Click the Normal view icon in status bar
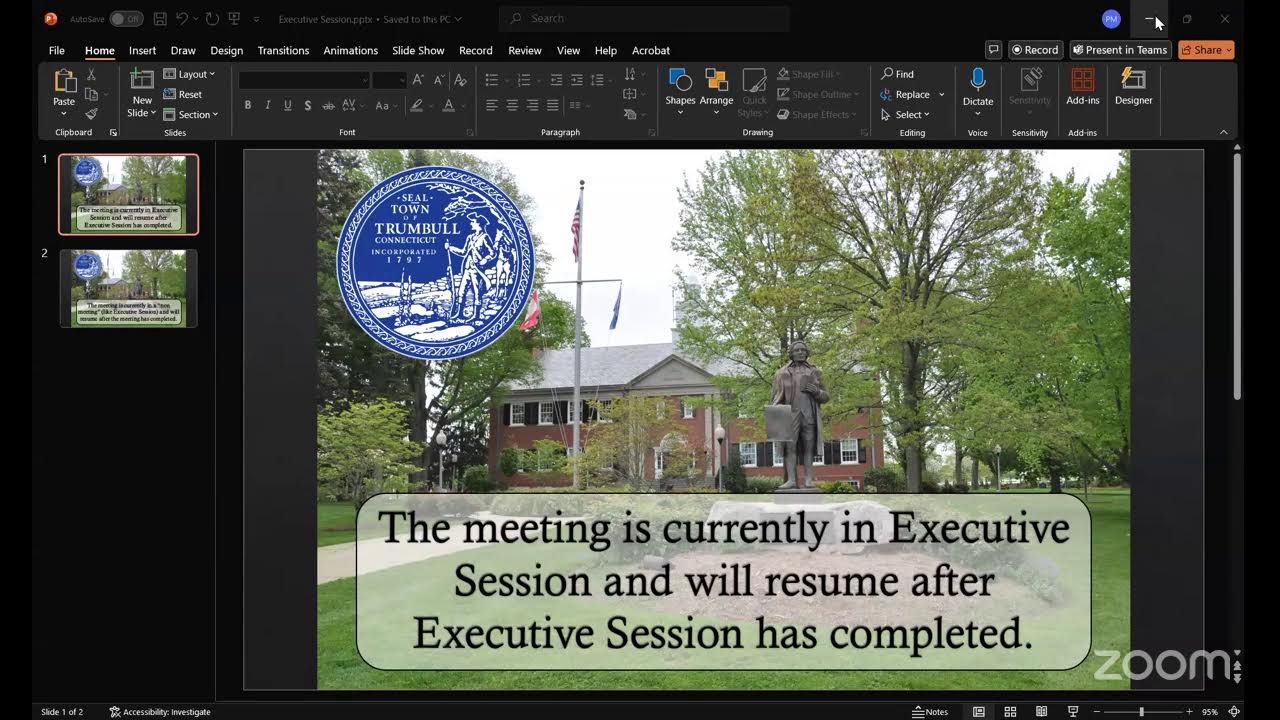The image size is (1280, 720). (x=979, y=712)
